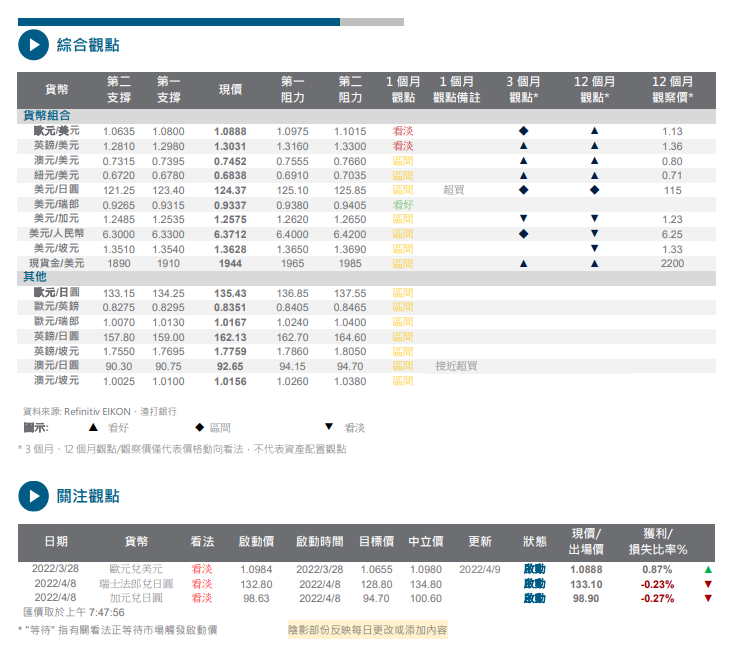Click the 看好 view for 美元/瑞郎
The width and height of the screenshot is (733, 660).
[403, 204]
